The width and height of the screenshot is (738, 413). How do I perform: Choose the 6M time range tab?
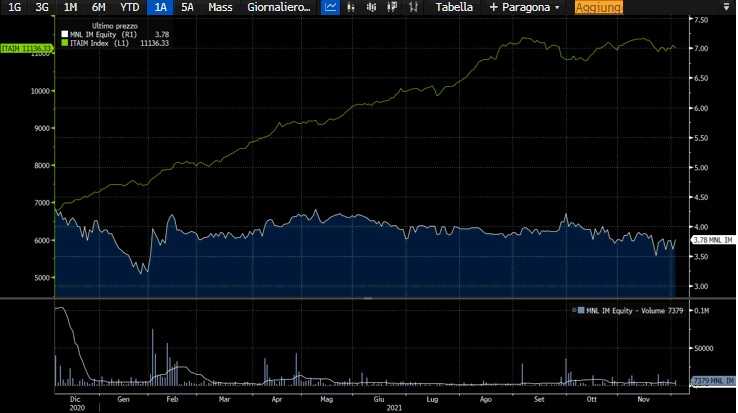click(98, 8)
